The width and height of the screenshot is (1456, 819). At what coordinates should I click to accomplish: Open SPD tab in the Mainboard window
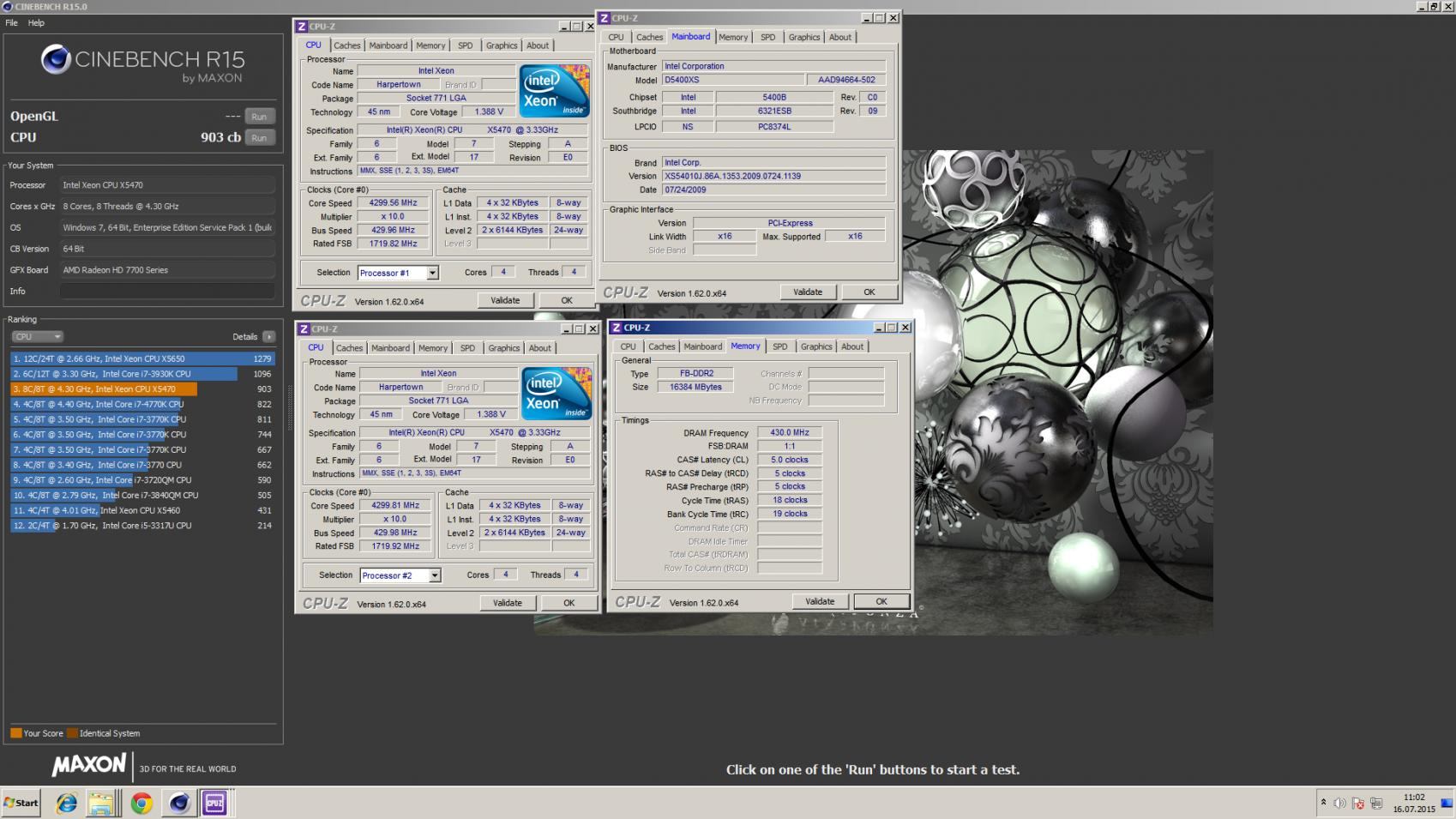(768, 37)
